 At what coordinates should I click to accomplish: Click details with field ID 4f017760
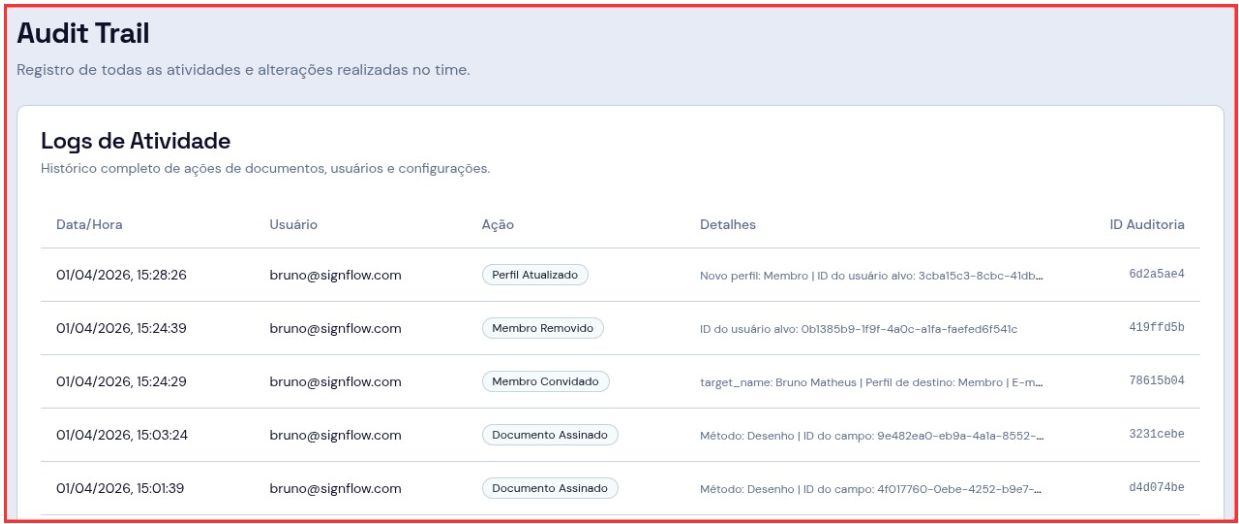pyautogui.click(x=872, y=489)
